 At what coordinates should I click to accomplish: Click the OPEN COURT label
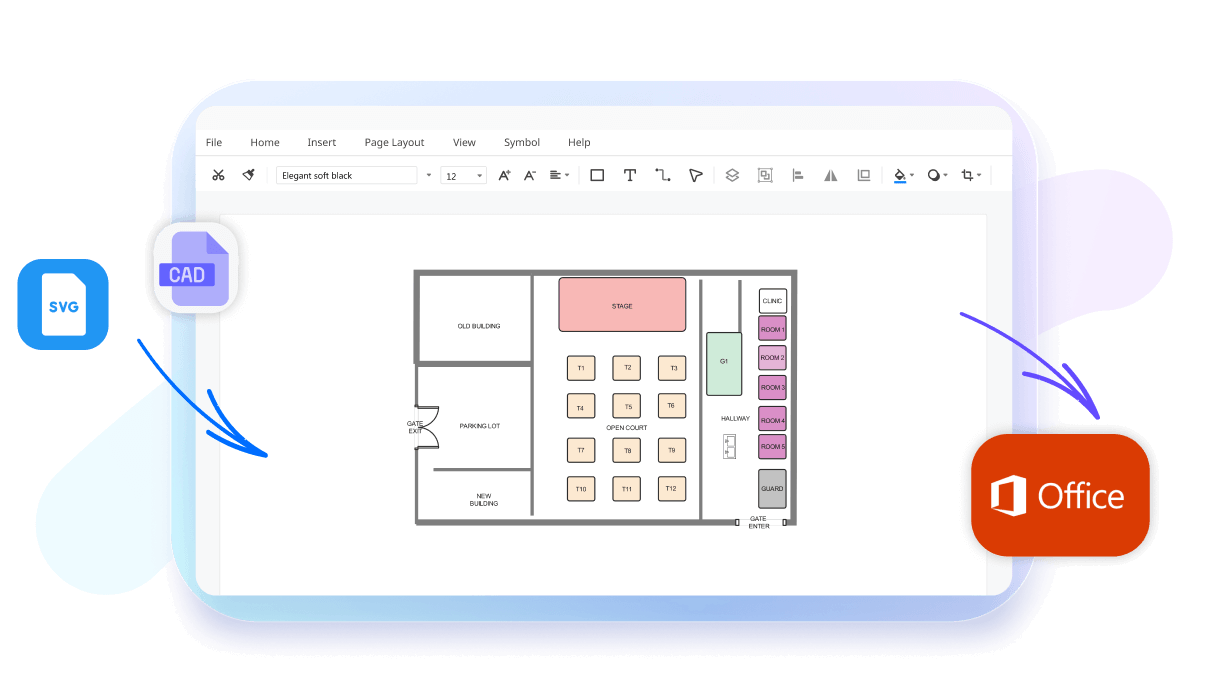tap(627, 427)
